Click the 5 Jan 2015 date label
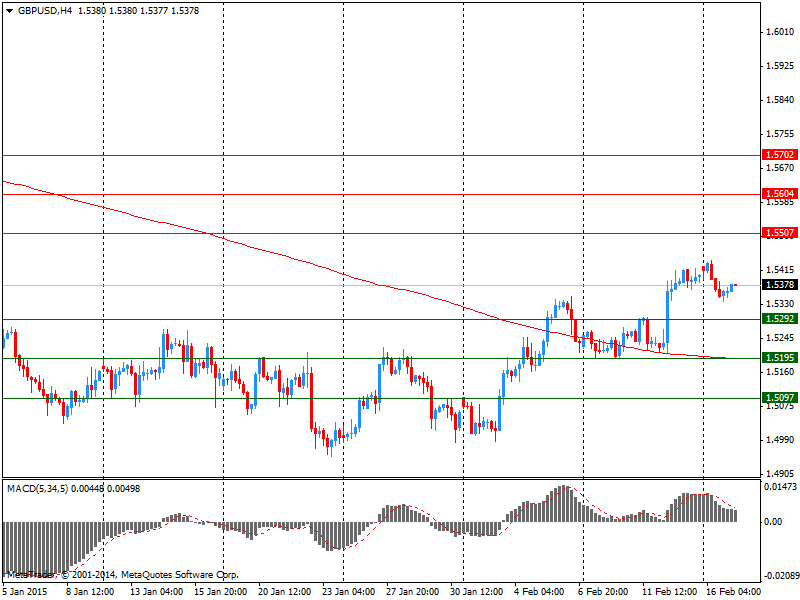This screenshot has height=600, width=800. (x=26, y=591)
